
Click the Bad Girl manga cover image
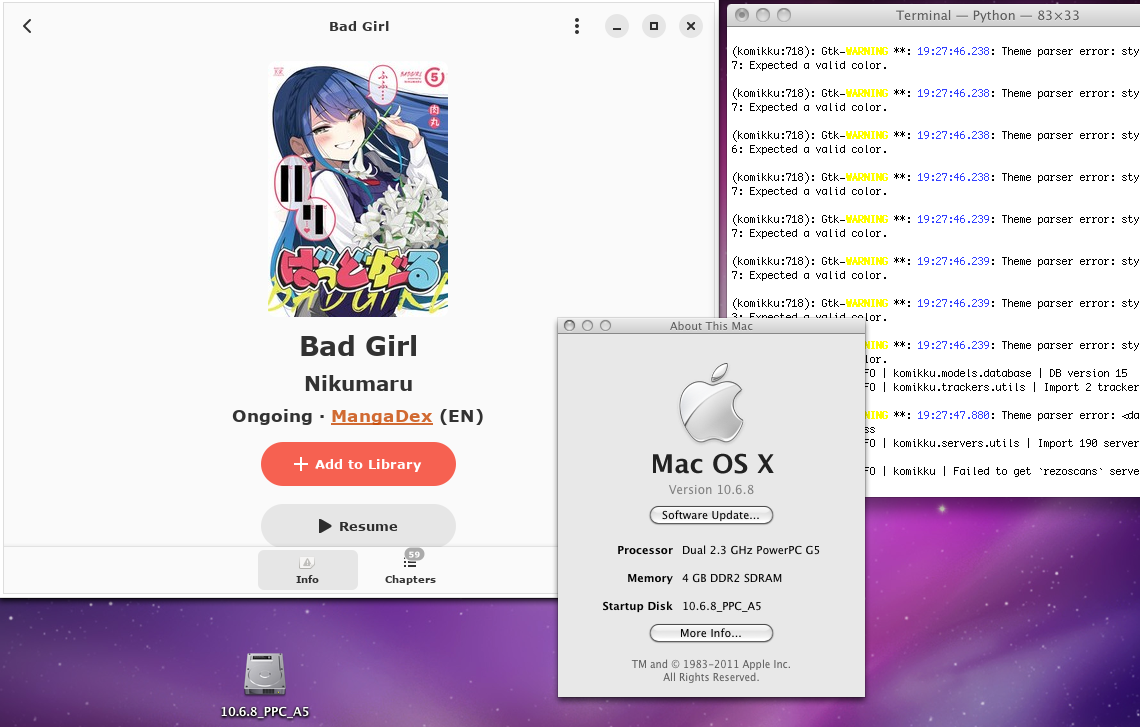tap(358, 189)
